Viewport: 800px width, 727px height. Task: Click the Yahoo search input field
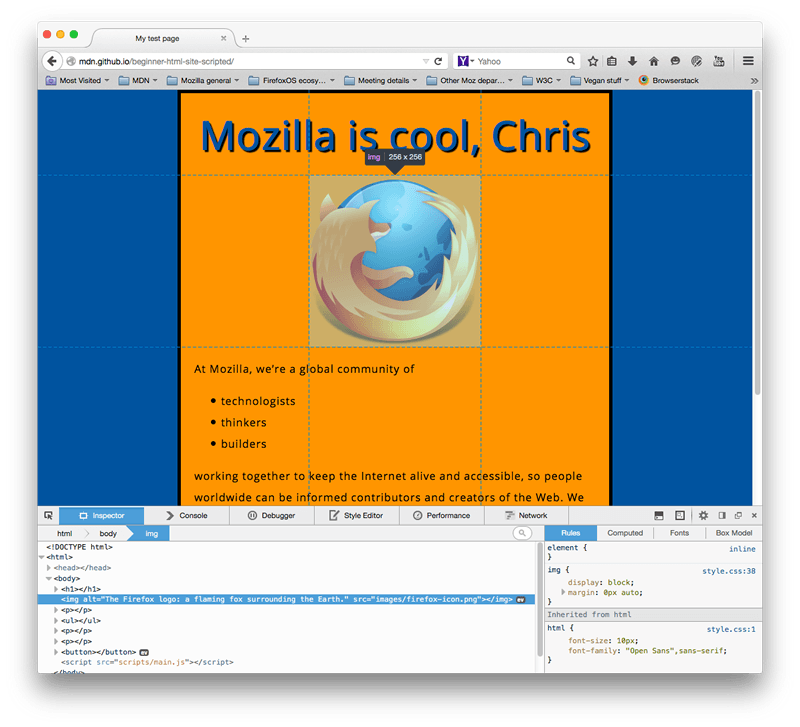[x=518, y=61]
